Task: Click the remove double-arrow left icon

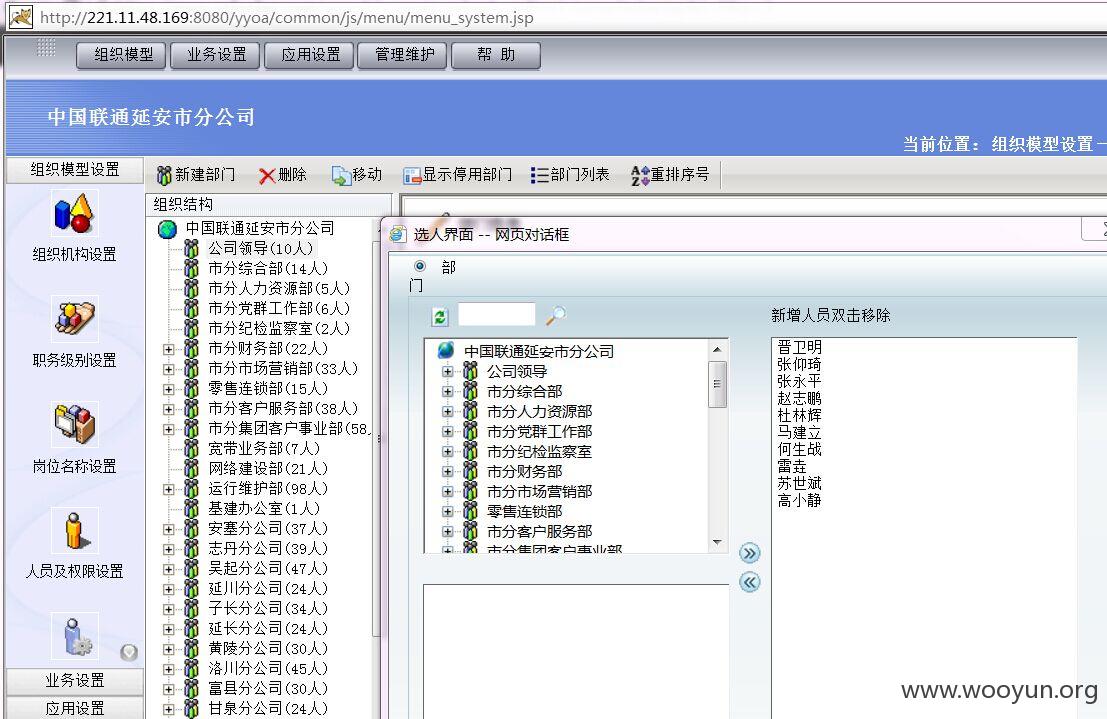Action: [x=750, y=582]
